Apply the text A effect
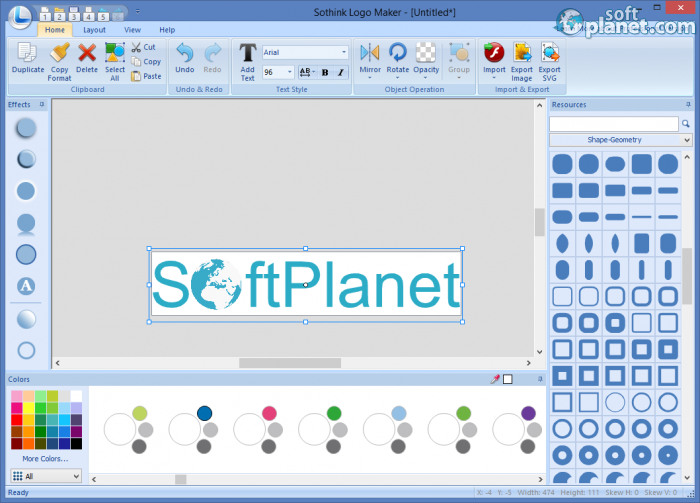The image size is (700, 503). point(26,286)
